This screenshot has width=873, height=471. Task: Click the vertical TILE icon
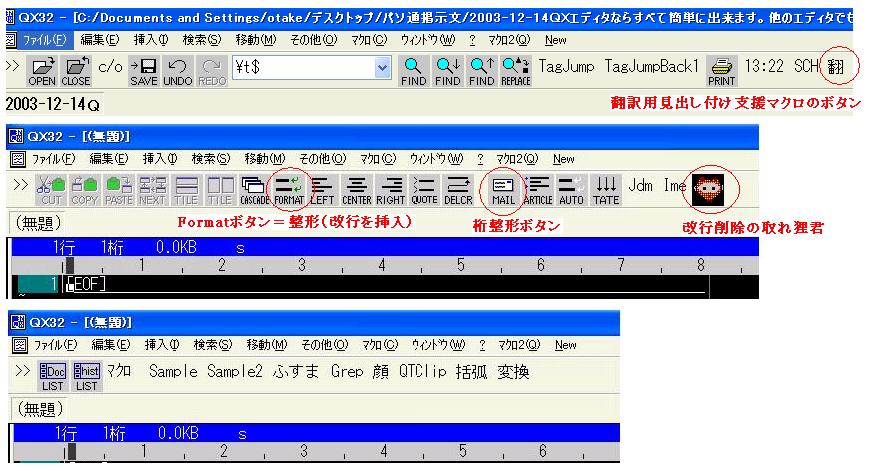tap(220, 190)
